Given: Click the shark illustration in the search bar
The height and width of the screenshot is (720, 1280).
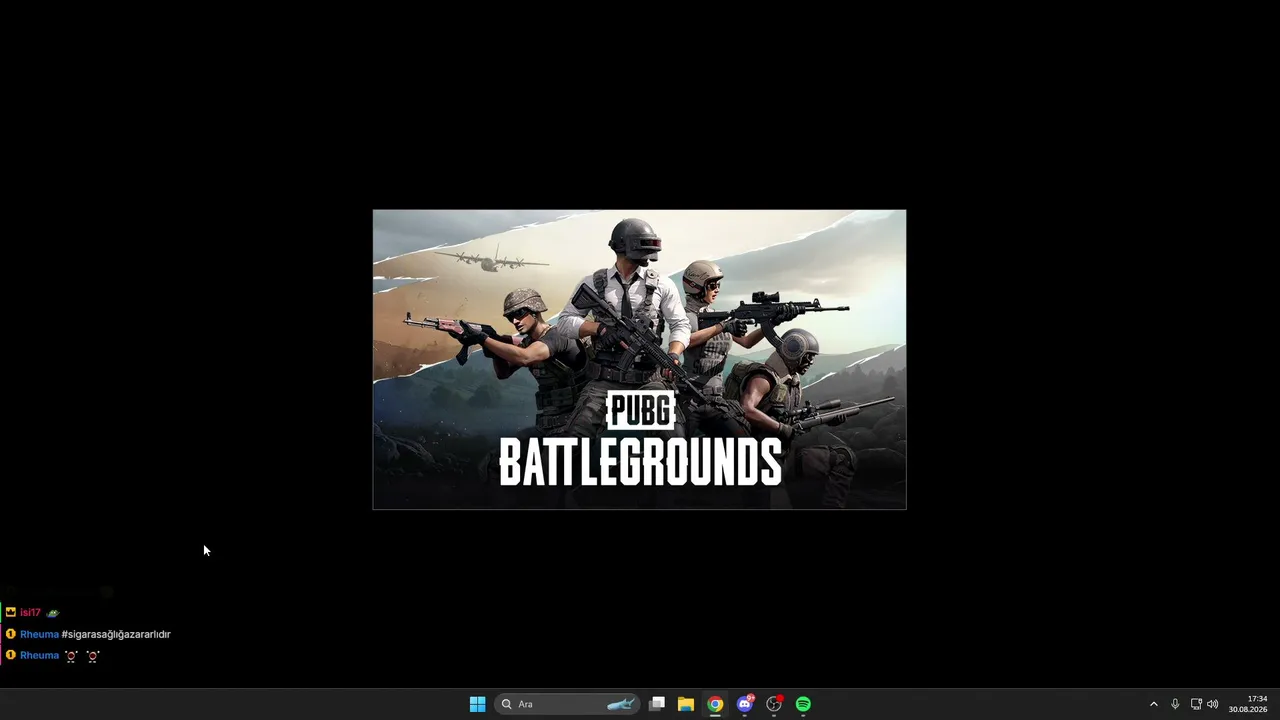Looking at the screenshot, I should point(620,704).
